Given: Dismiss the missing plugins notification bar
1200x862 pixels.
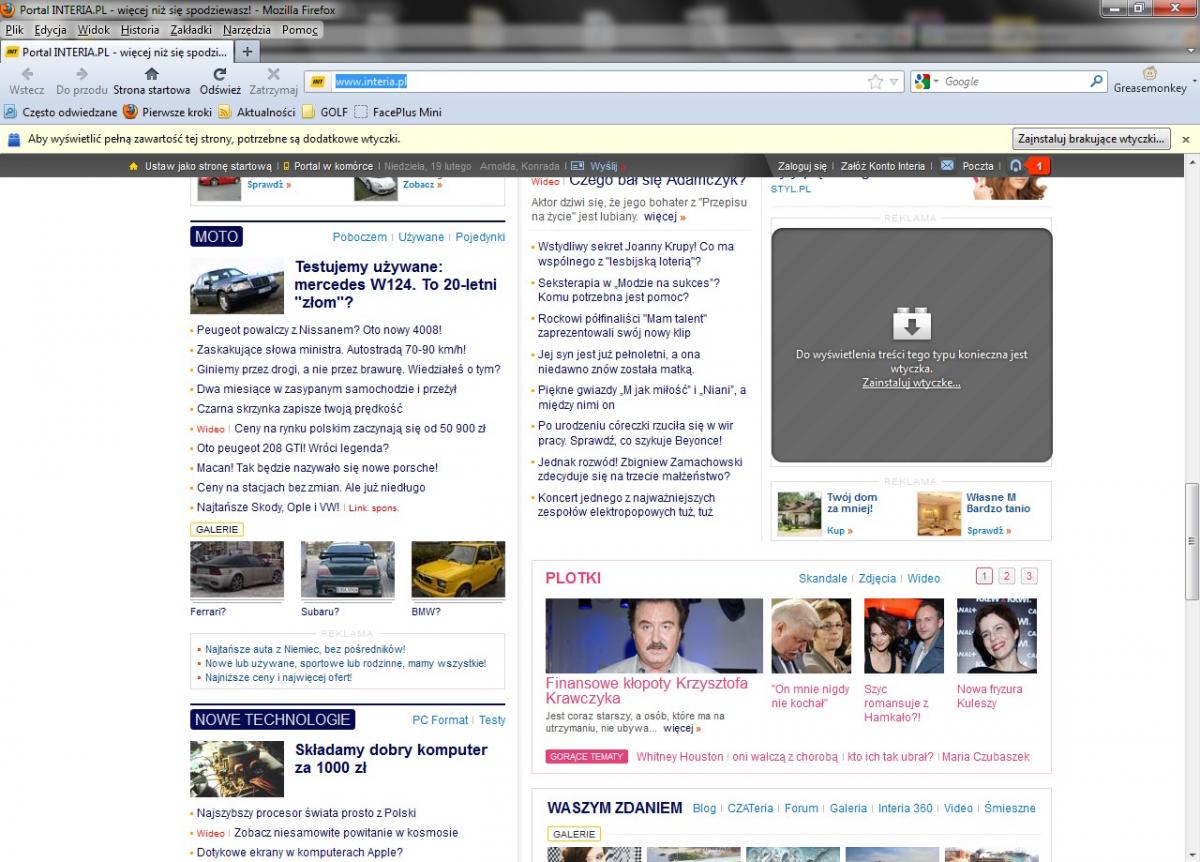Looking at the screenshot, I should coord(1186,139).
